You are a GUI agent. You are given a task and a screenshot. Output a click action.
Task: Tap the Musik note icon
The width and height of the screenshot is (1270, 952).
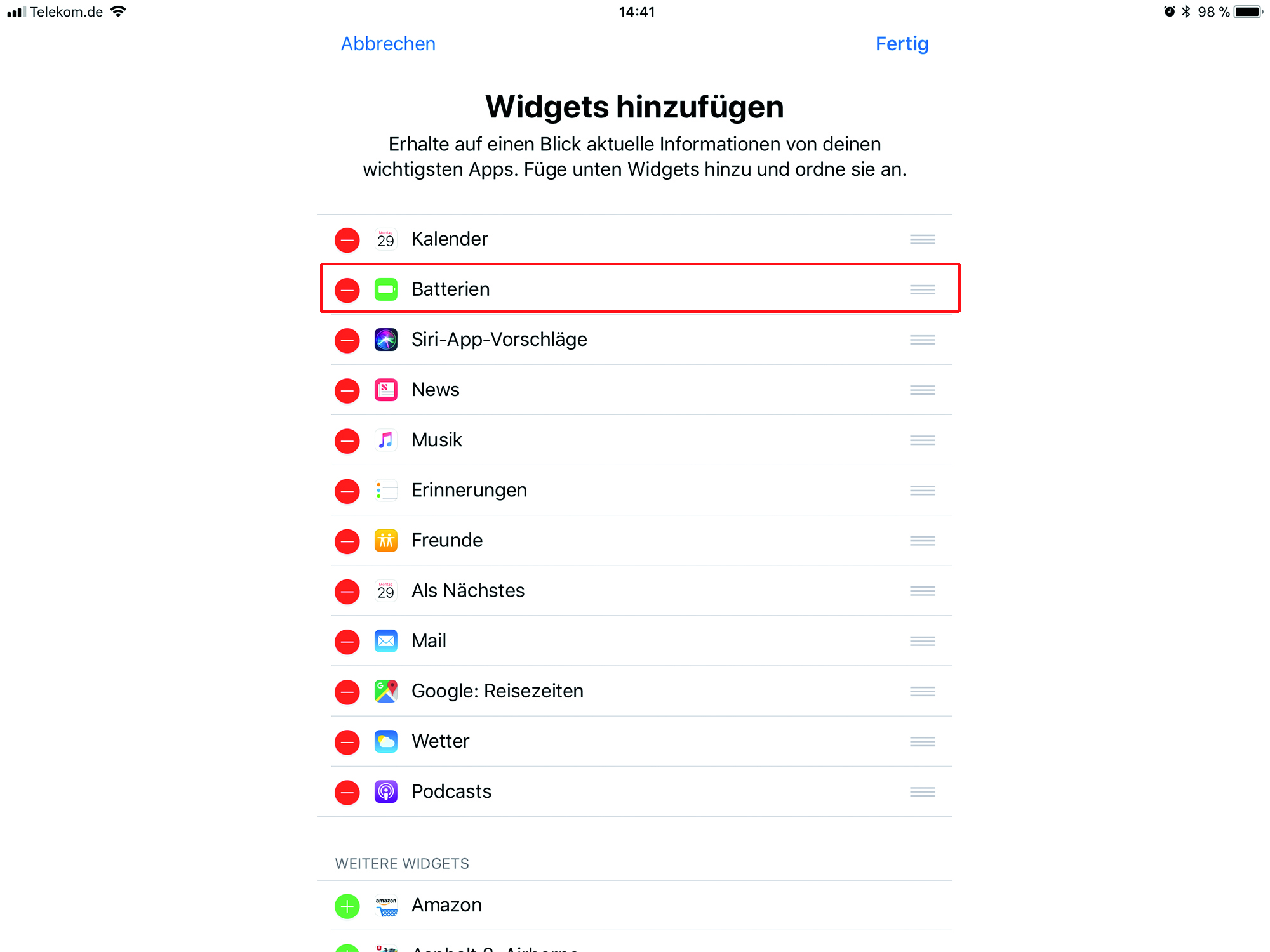coord(385,440)
